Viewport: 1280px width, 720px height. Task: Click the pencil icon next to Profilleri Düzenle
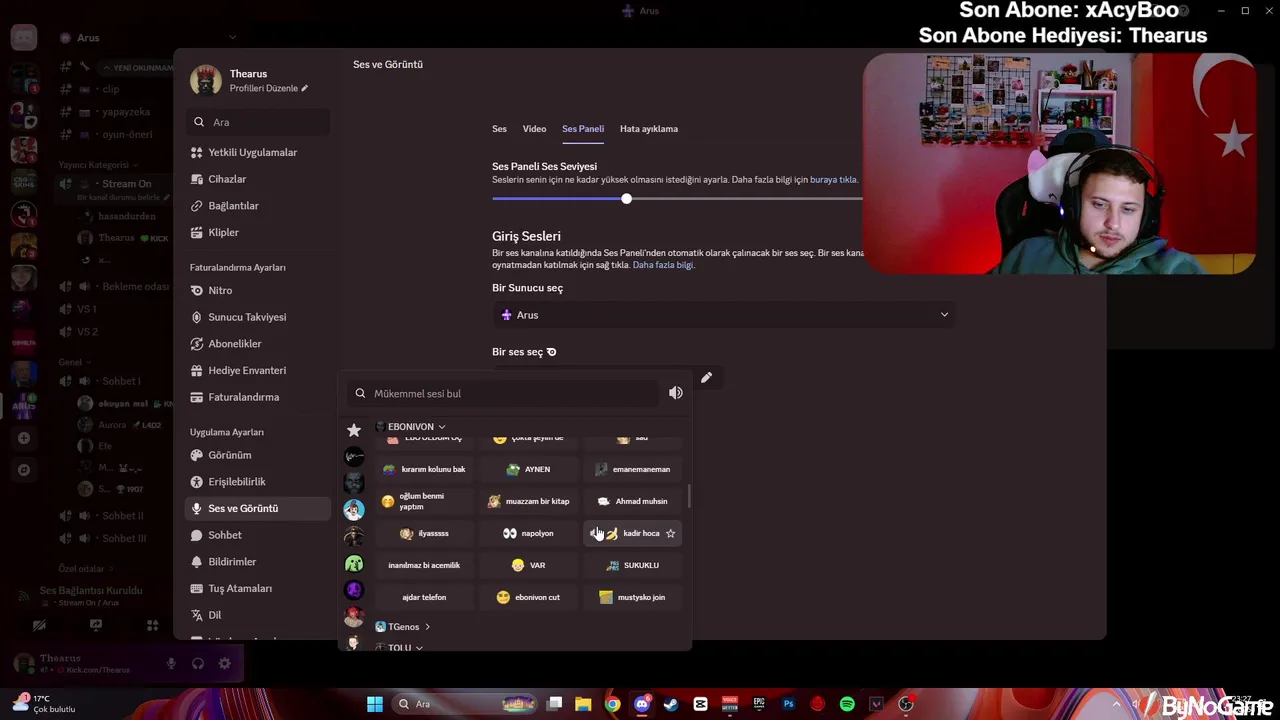(305, 88)
